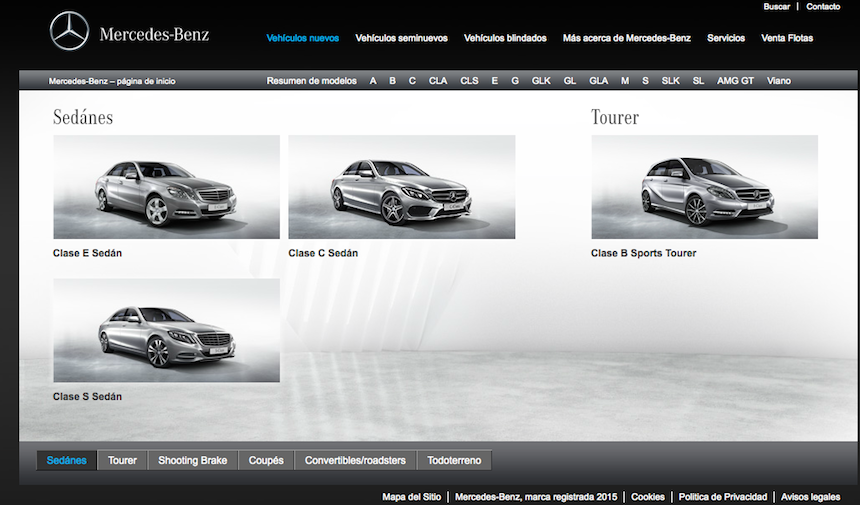Select the GLA model

[x=598, y=81]
